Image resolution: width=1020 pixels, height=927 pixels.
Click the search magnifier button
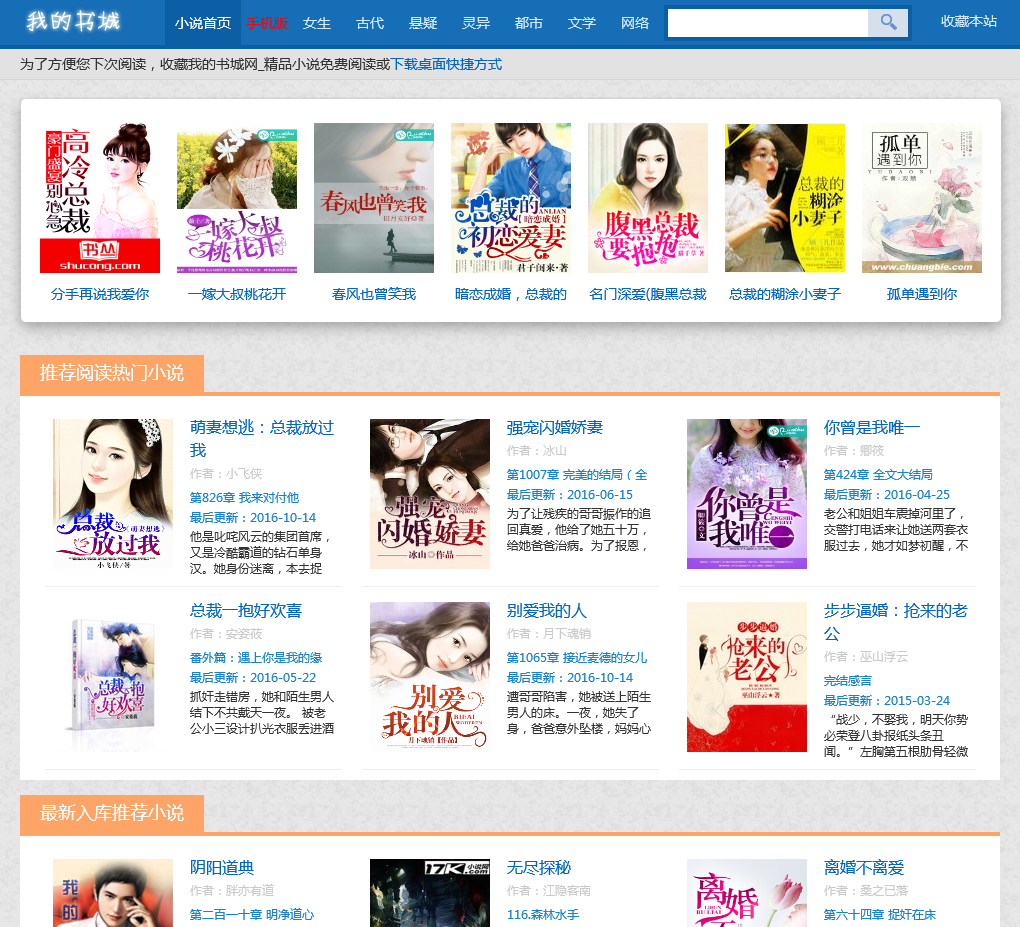click(888, 23)
